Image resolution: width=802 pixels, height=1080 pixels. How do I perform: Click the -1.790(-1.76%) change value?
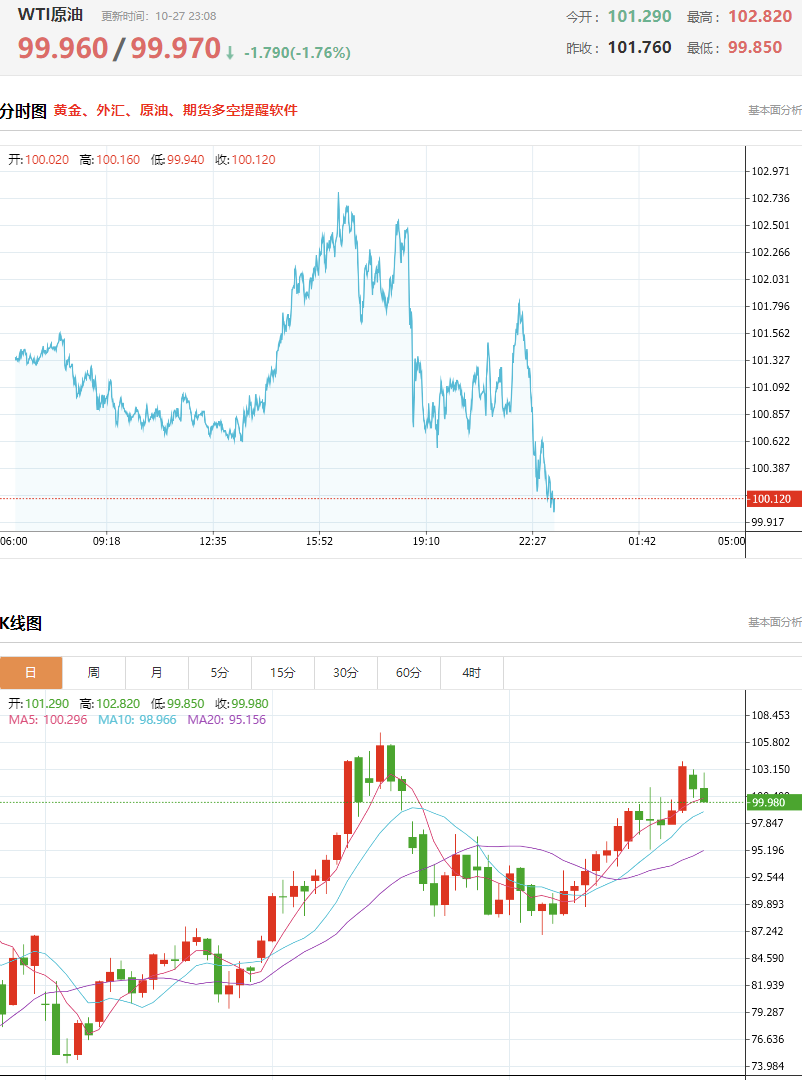297,53
